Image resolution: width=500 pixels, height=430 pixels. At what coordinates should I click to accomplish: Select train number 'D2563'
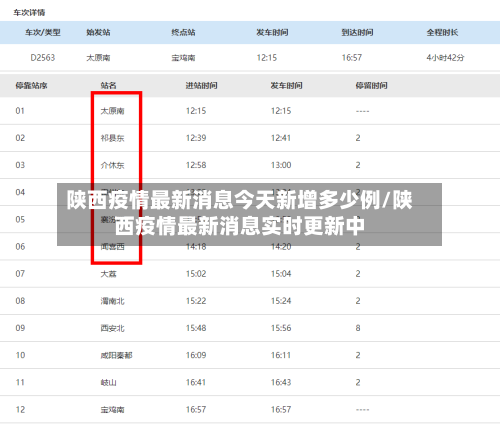tap(43, 58)
